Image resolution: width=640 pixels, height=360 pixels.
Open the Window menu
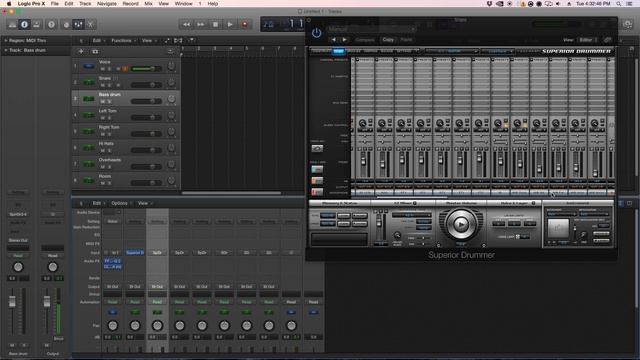(x=183, y=4)
